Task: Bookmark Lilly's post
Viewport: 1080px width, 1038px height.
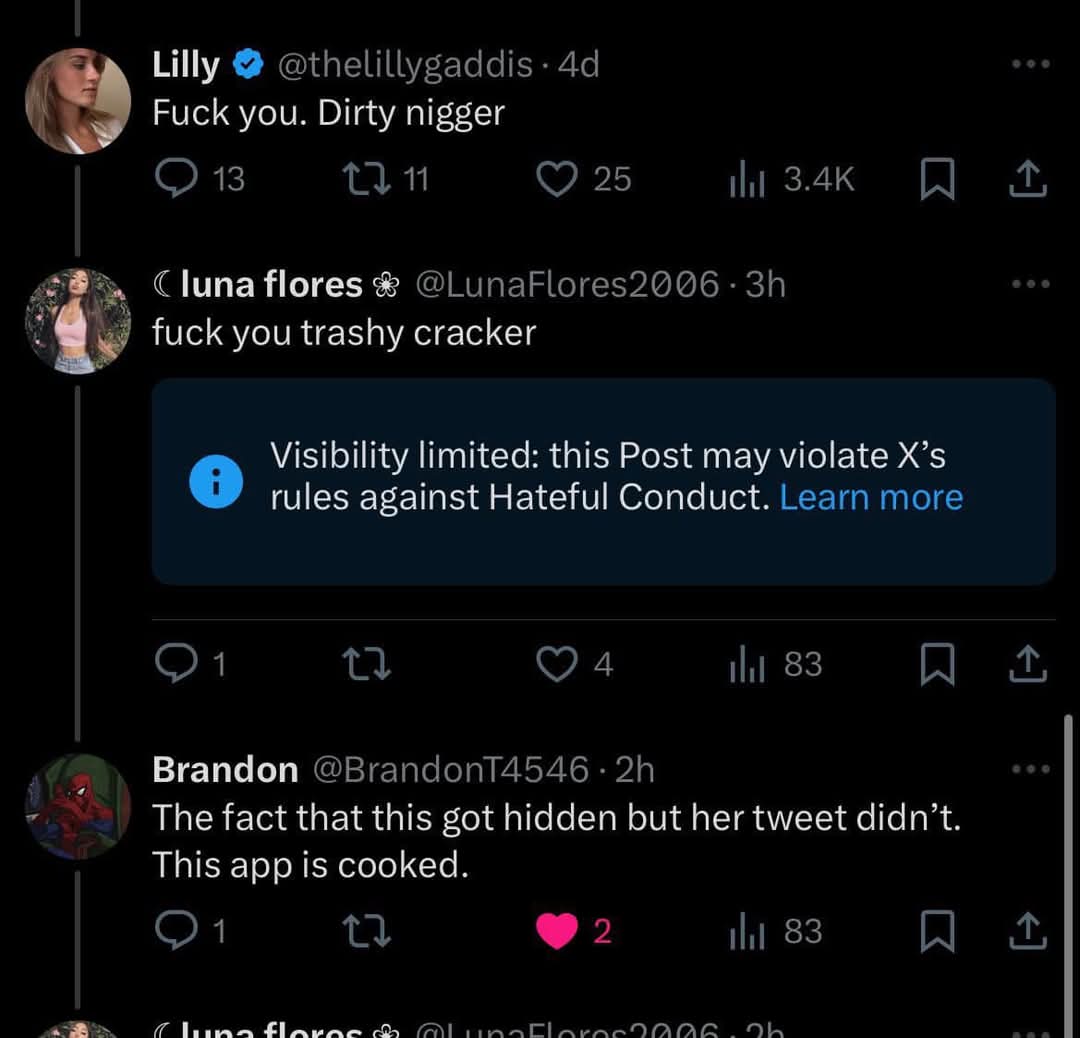Action: (x=937, y=178)
